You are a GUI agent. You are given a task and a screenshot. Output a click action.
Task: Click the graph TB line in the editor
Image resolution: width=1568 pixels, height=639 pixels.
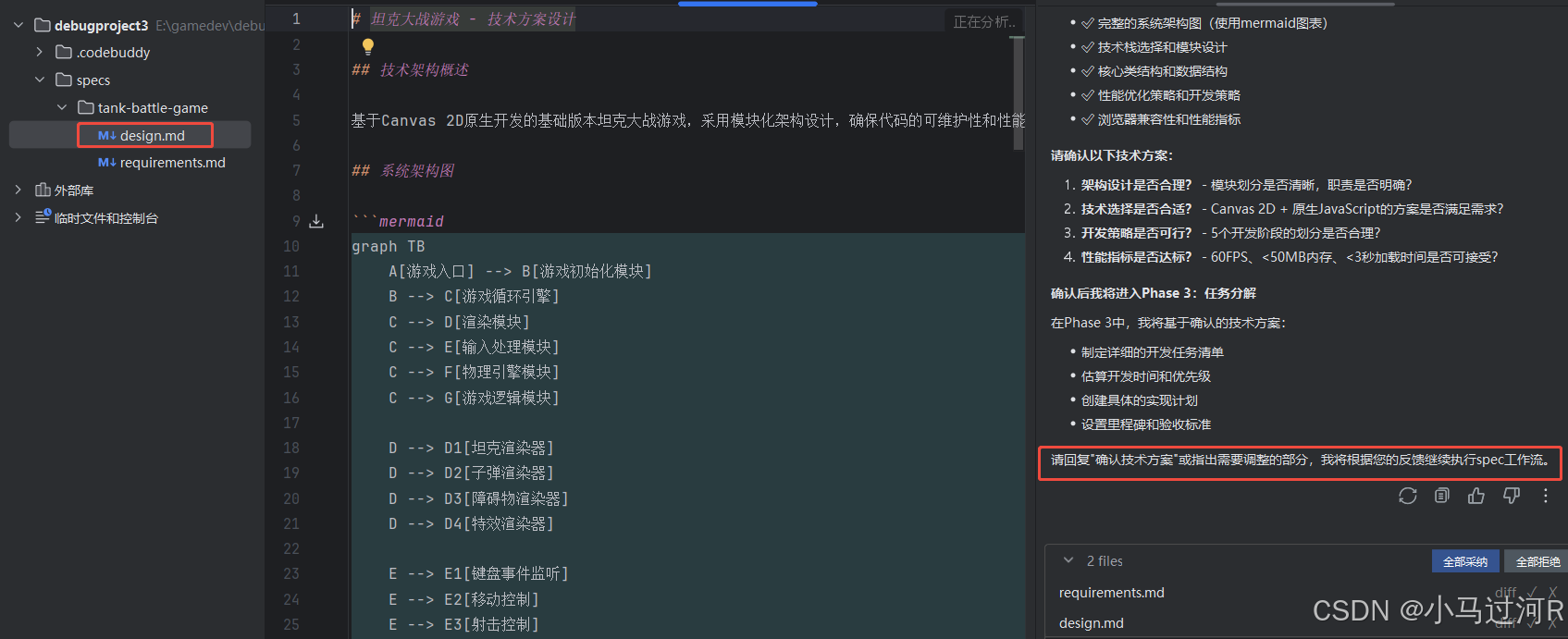coord(388,246)
